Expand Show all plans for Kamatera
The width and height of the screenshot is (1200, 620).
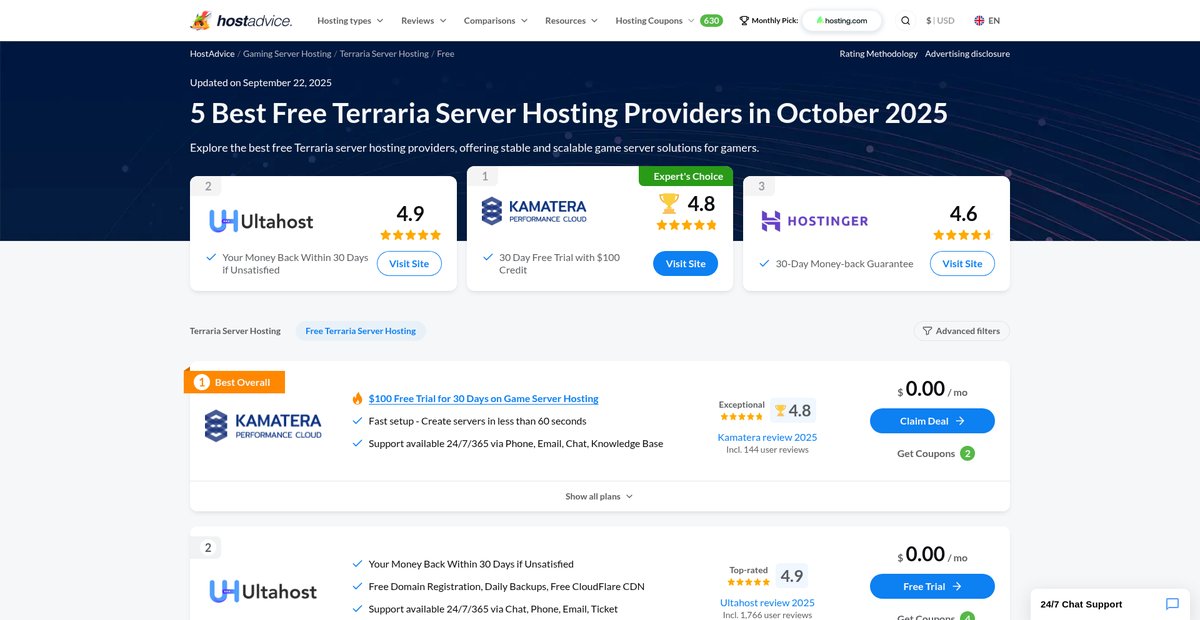599,496
